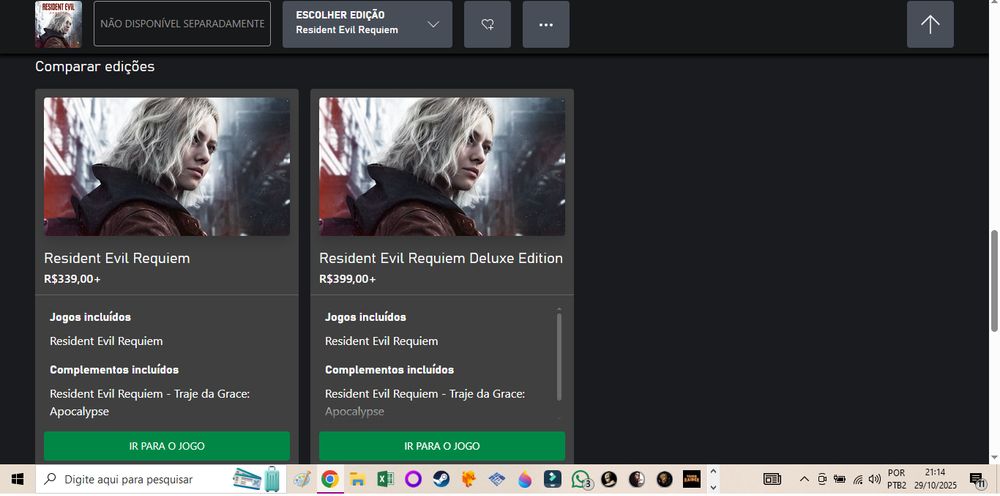Click Ir Para O Jogo for Deluxe Edition

[442, 446]
